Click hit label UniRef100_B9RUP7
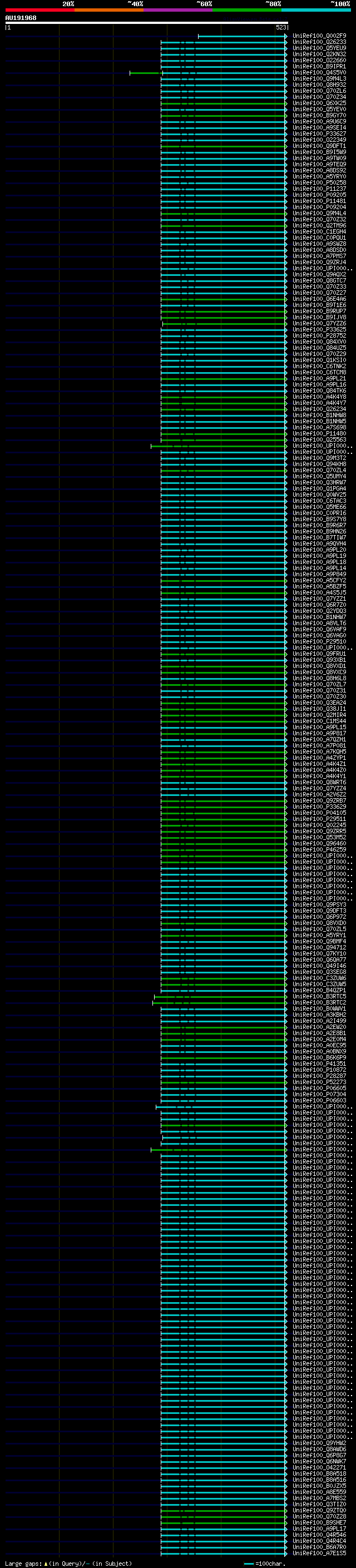The width and height of the screenshot is (356, 1568). [319, 311]
